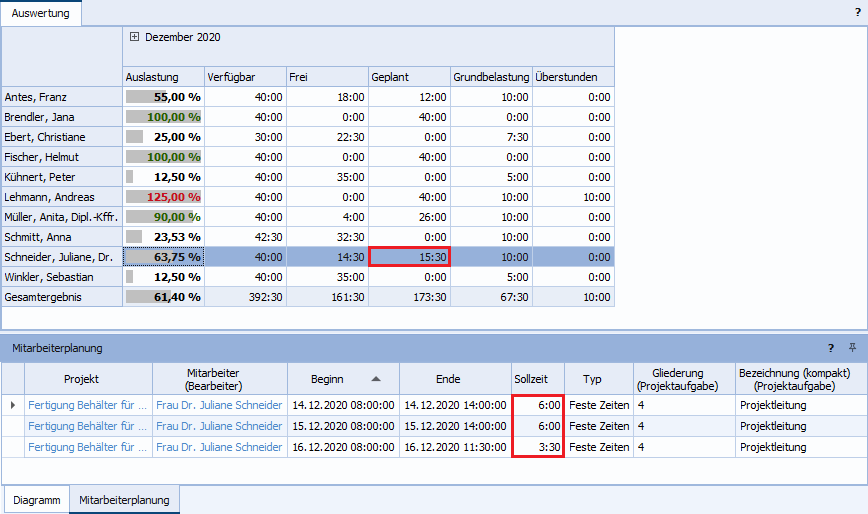
Task: Click the sort arrow in the Beginn column
Action: (x=376, y=379)
